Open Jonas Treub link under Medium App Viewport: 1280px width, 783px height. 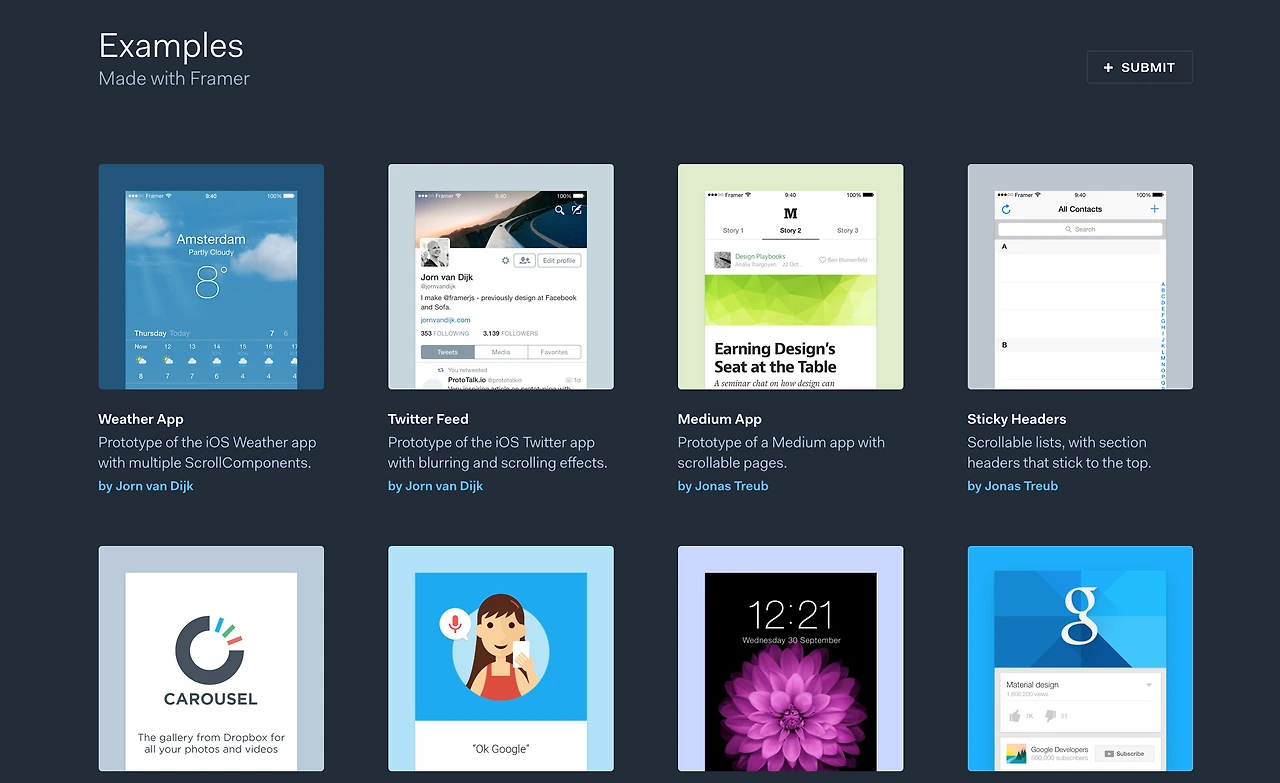[723, 486]
